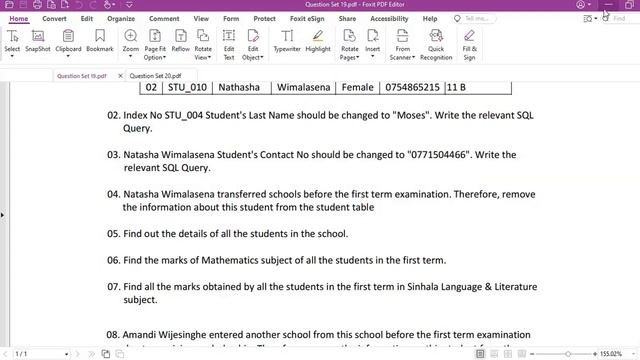The image size is (640, 360).
Task: Select continuous page view mode icon
Action: pos(494,354)
